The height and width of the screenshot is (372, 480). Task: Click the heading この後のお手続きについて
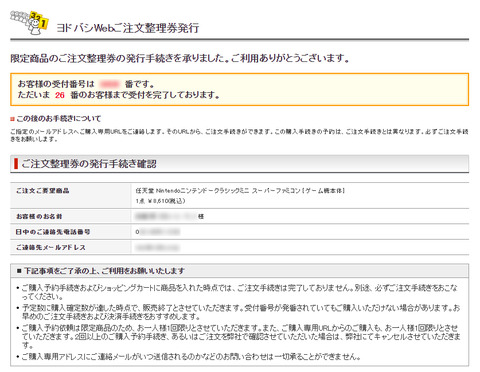(59, 118)
